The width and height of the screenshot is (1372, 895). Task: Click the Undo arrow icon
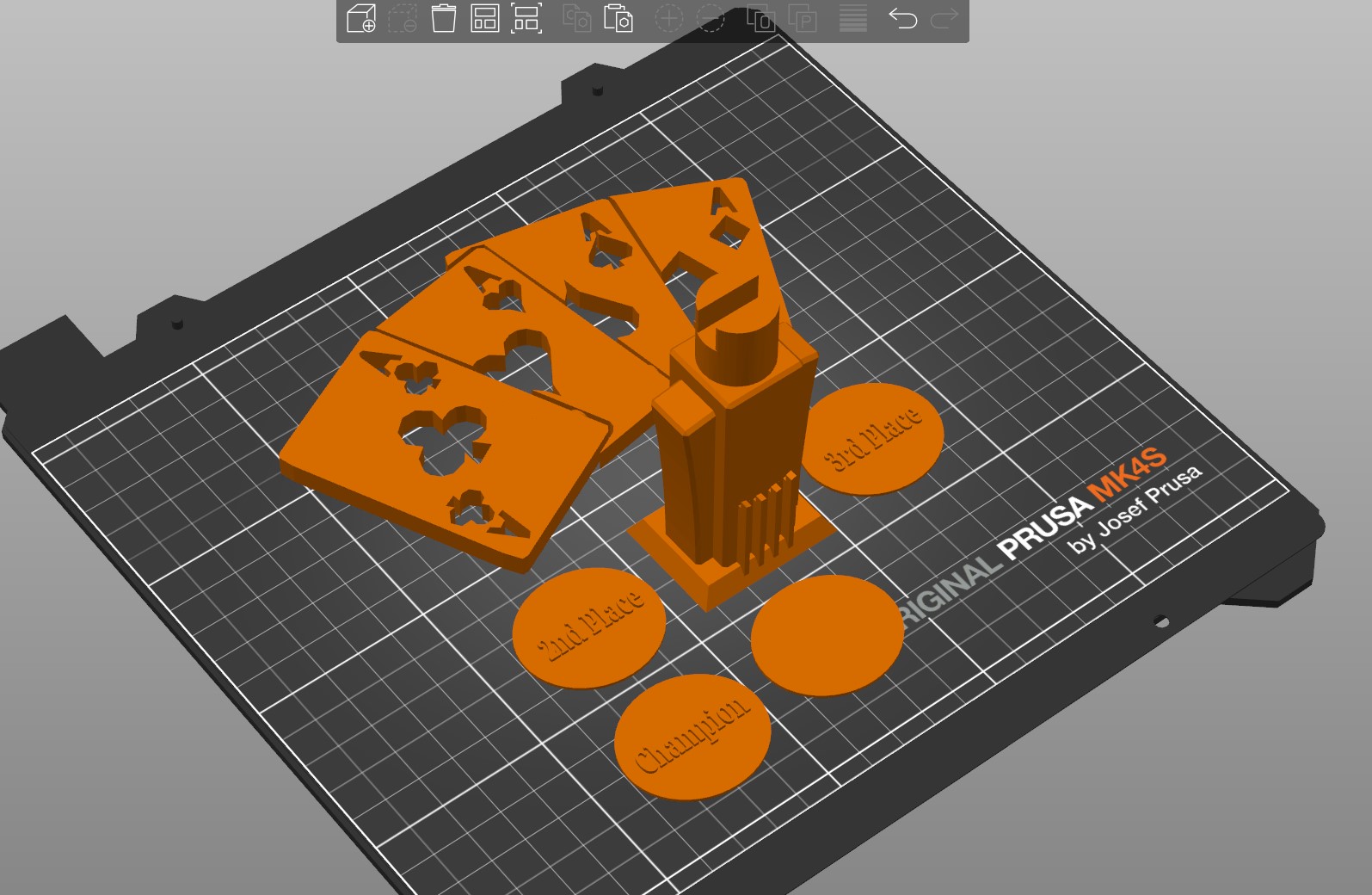(x=902, y=18)
